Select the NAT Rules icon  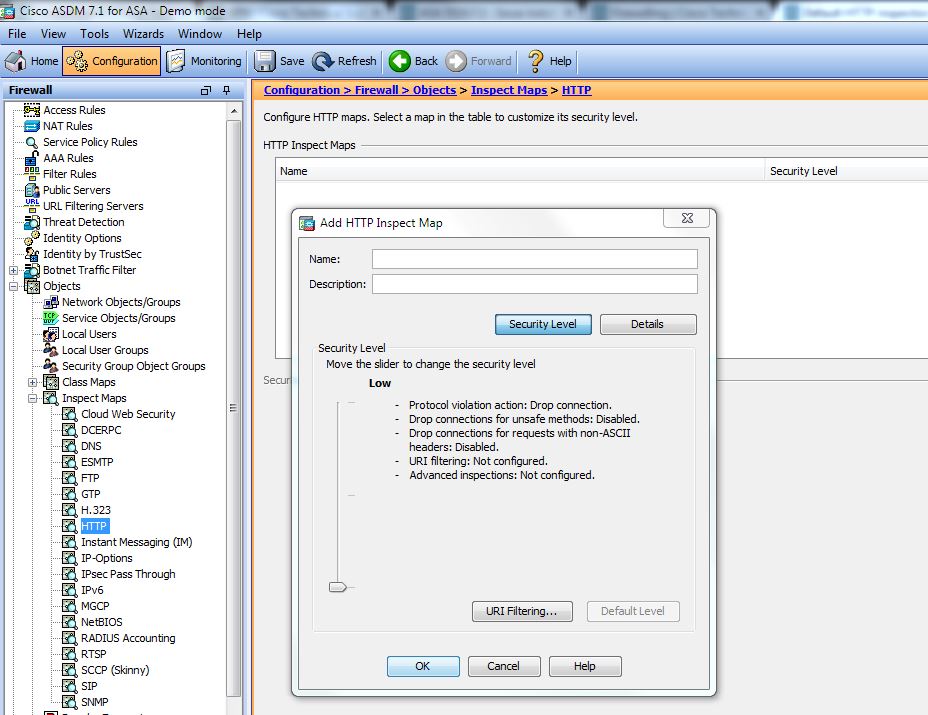pos(32,126)
